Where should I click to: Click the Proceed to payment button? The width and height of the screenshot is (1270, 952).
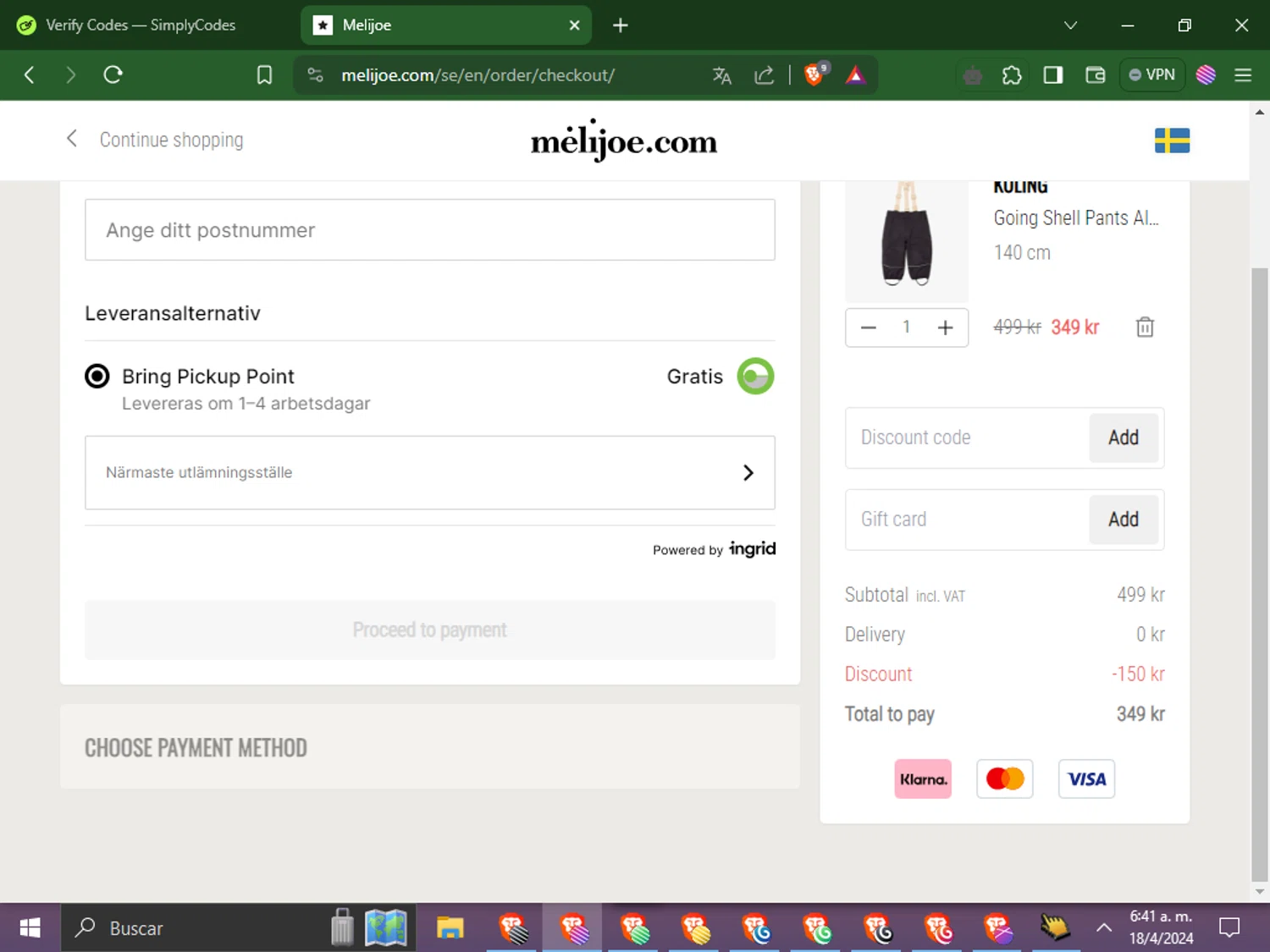pyautogui.click(x=430, y=630)
